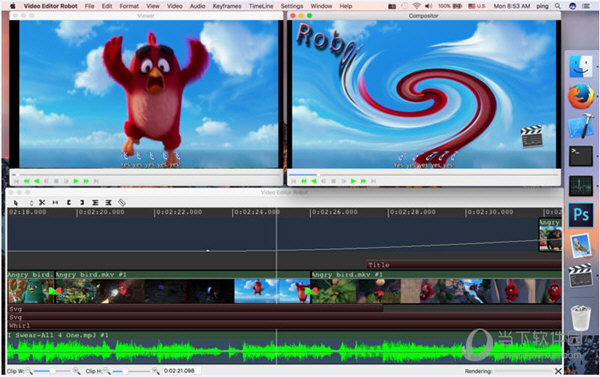
Task: Open Photoshop from the dock
Action: 580,215
